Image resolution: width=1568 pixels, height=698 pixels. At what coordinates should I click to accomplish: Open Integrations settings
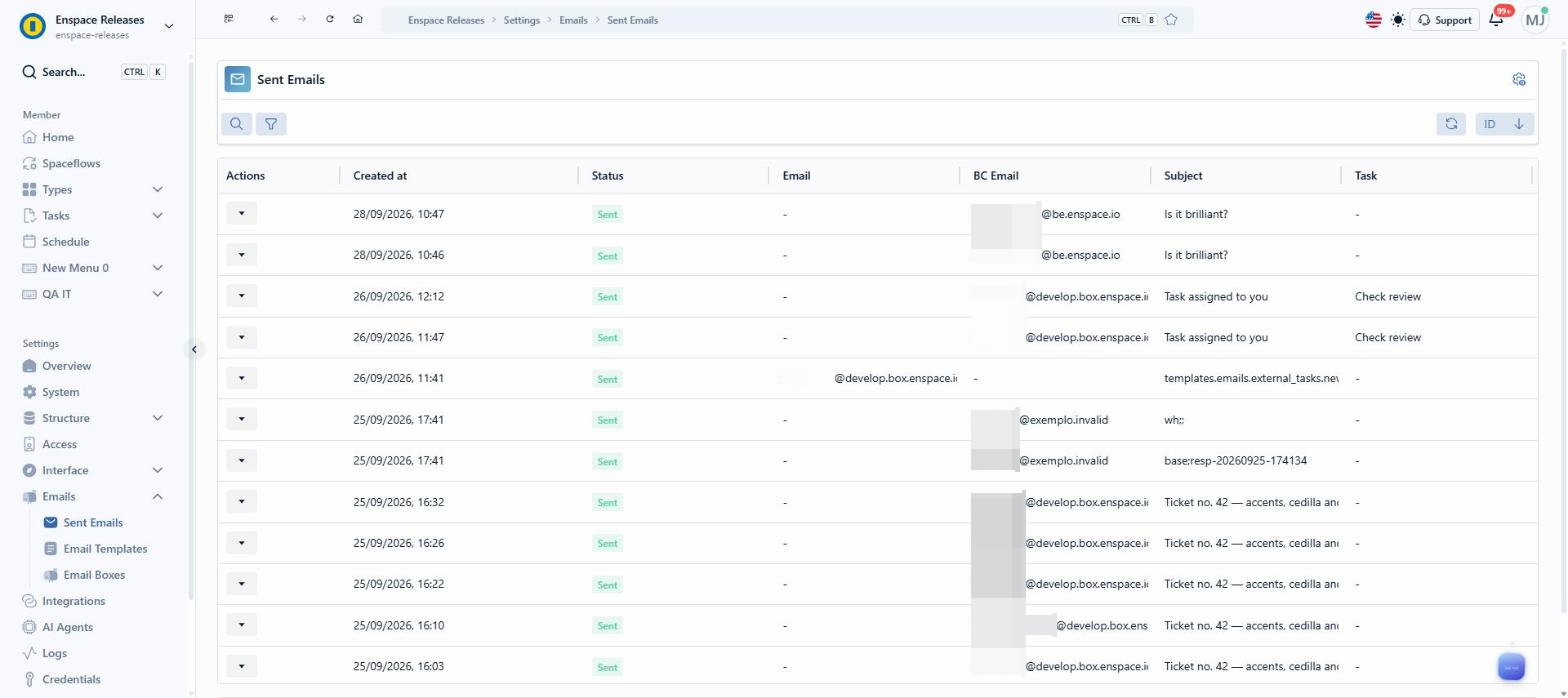pos(73,601)
